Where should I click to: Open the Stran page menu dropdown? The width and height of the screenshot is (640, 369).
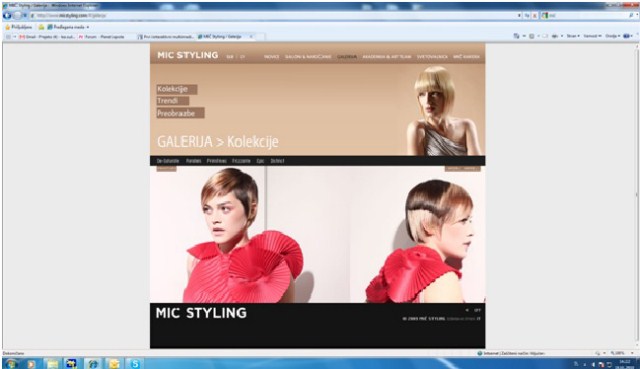pyautogui.click(x=573, y=36)
